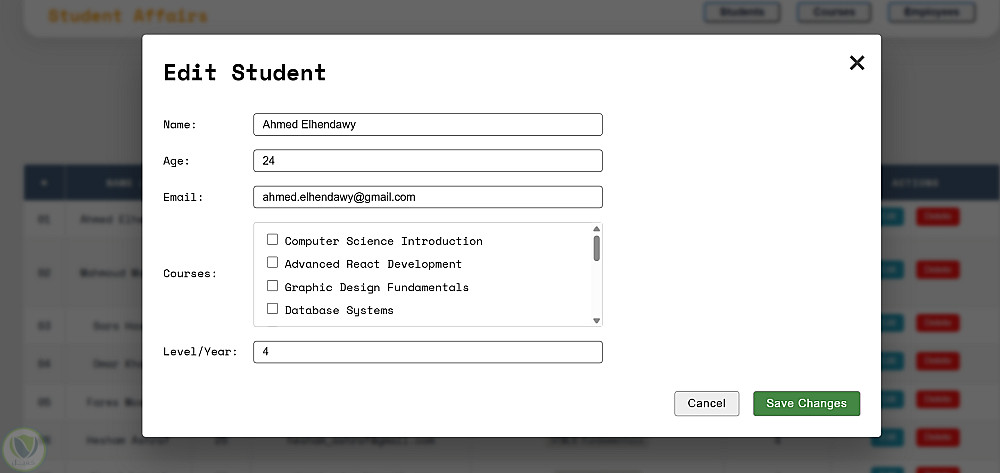The height and width of the screenshot is (473, 1000).
Task: Enable Graphic Design Fundamentals course
Action: click(x=272, y=286)
